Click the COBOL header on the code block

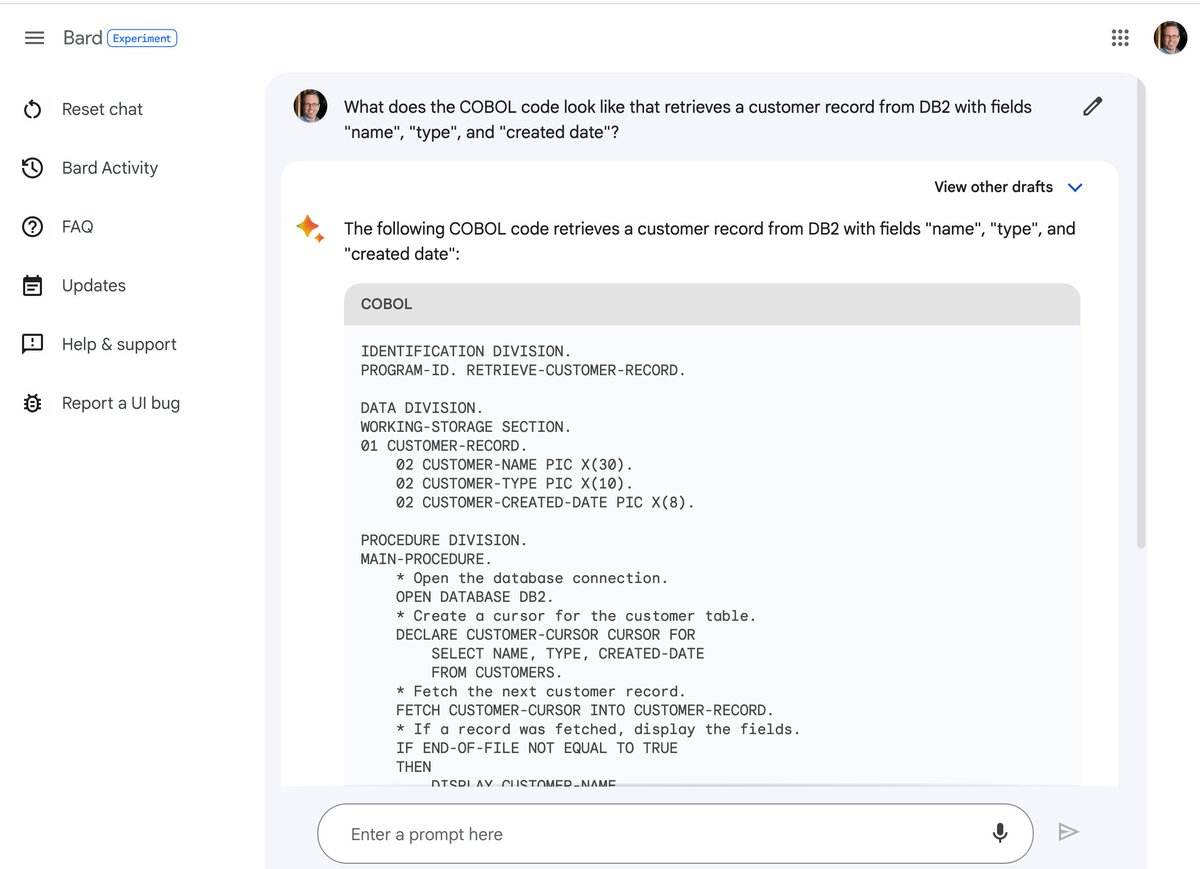coord(386,304)
